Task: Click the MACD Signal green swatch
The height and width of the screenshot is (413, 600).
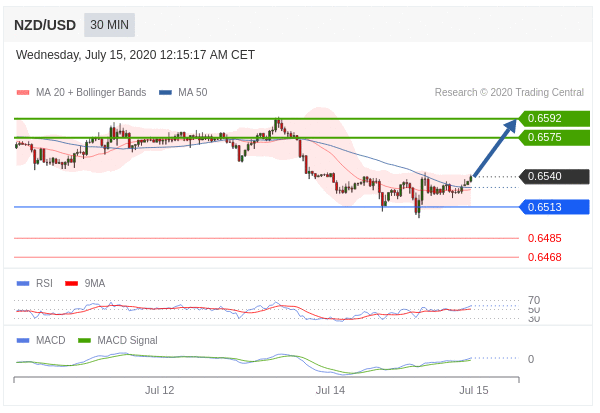Action: (84, 341)
